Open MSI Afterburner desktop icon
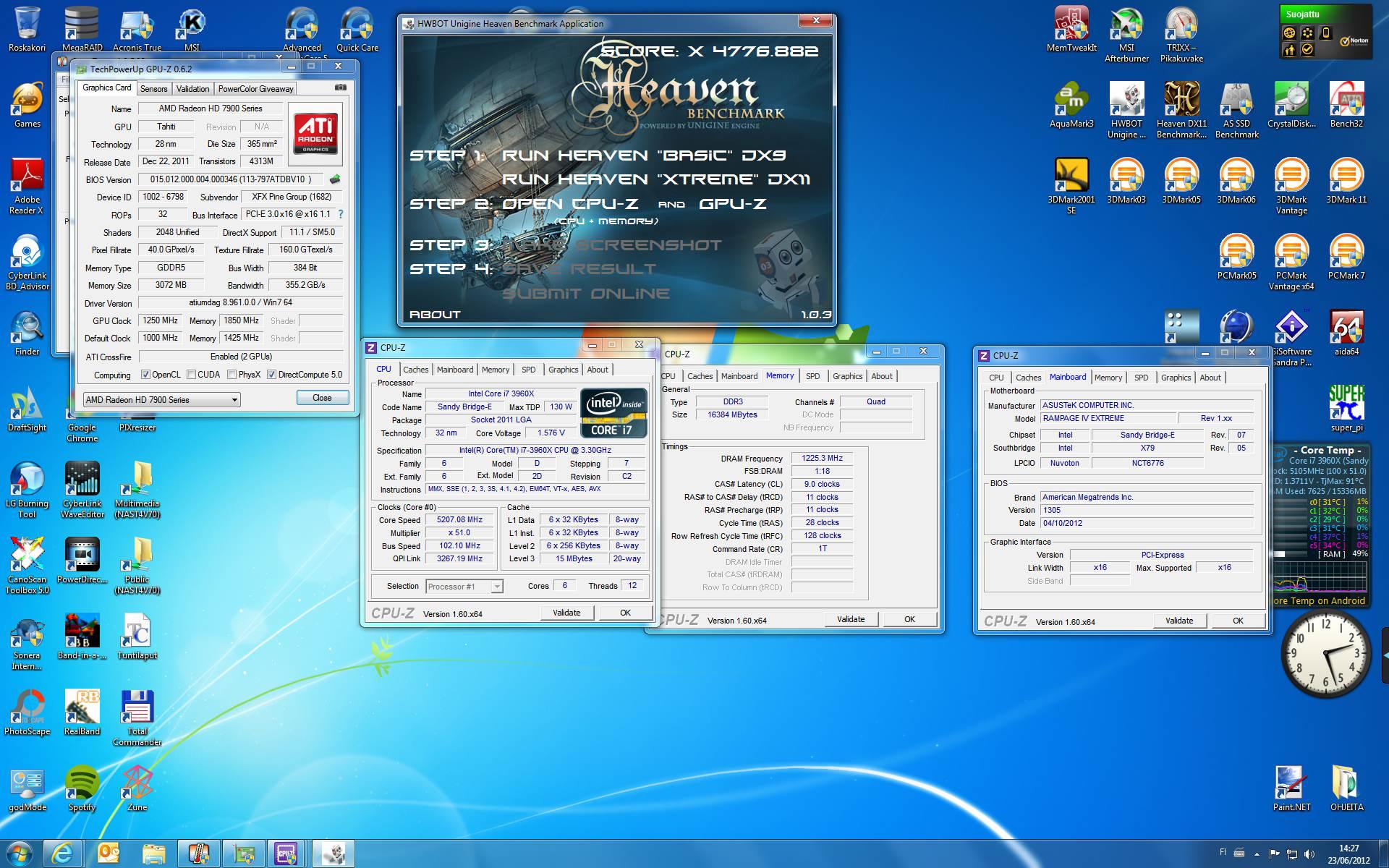1389x868 pixels. (1126, 35)
